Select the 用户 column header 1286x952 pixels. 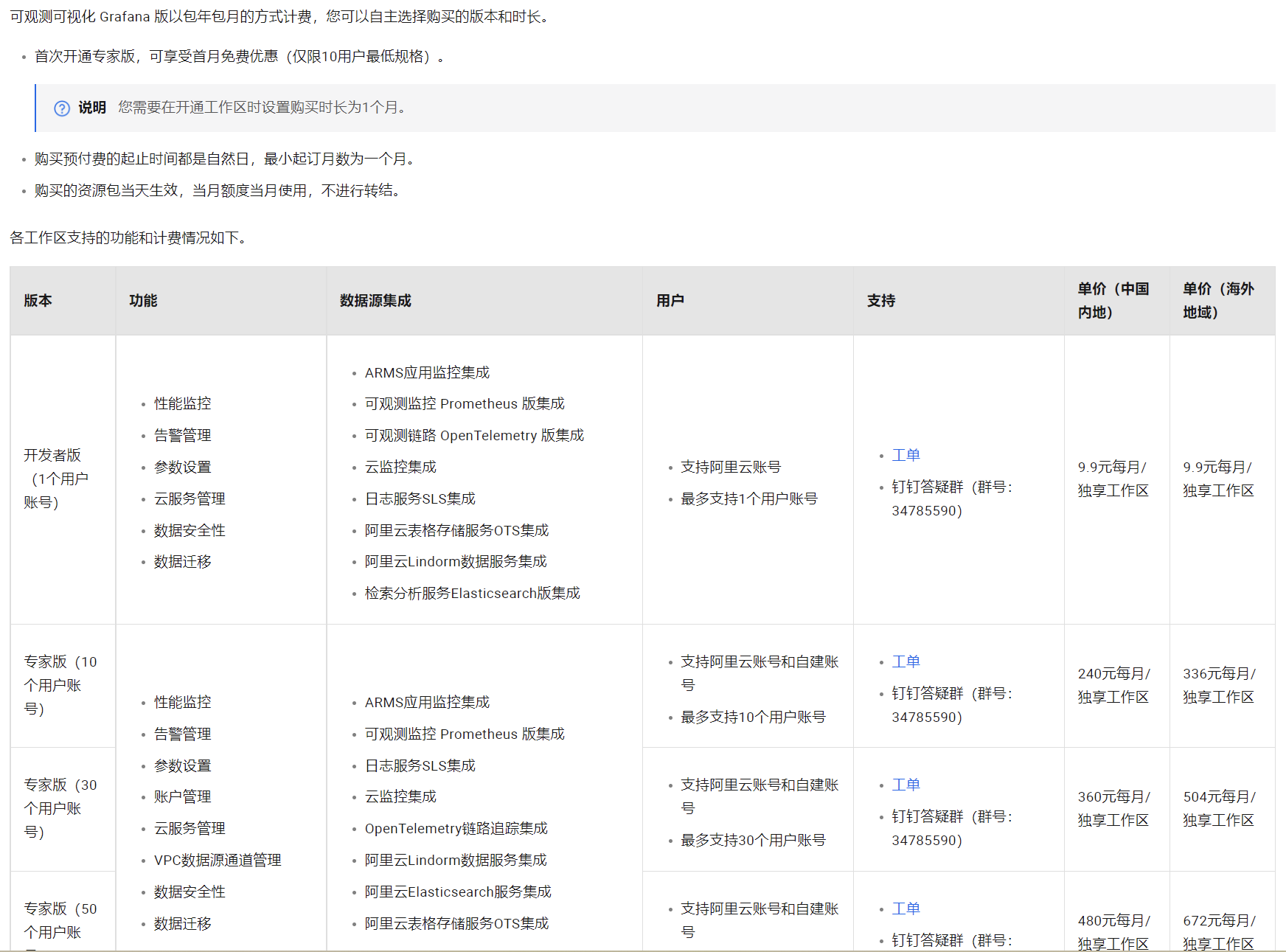(748, 301)
